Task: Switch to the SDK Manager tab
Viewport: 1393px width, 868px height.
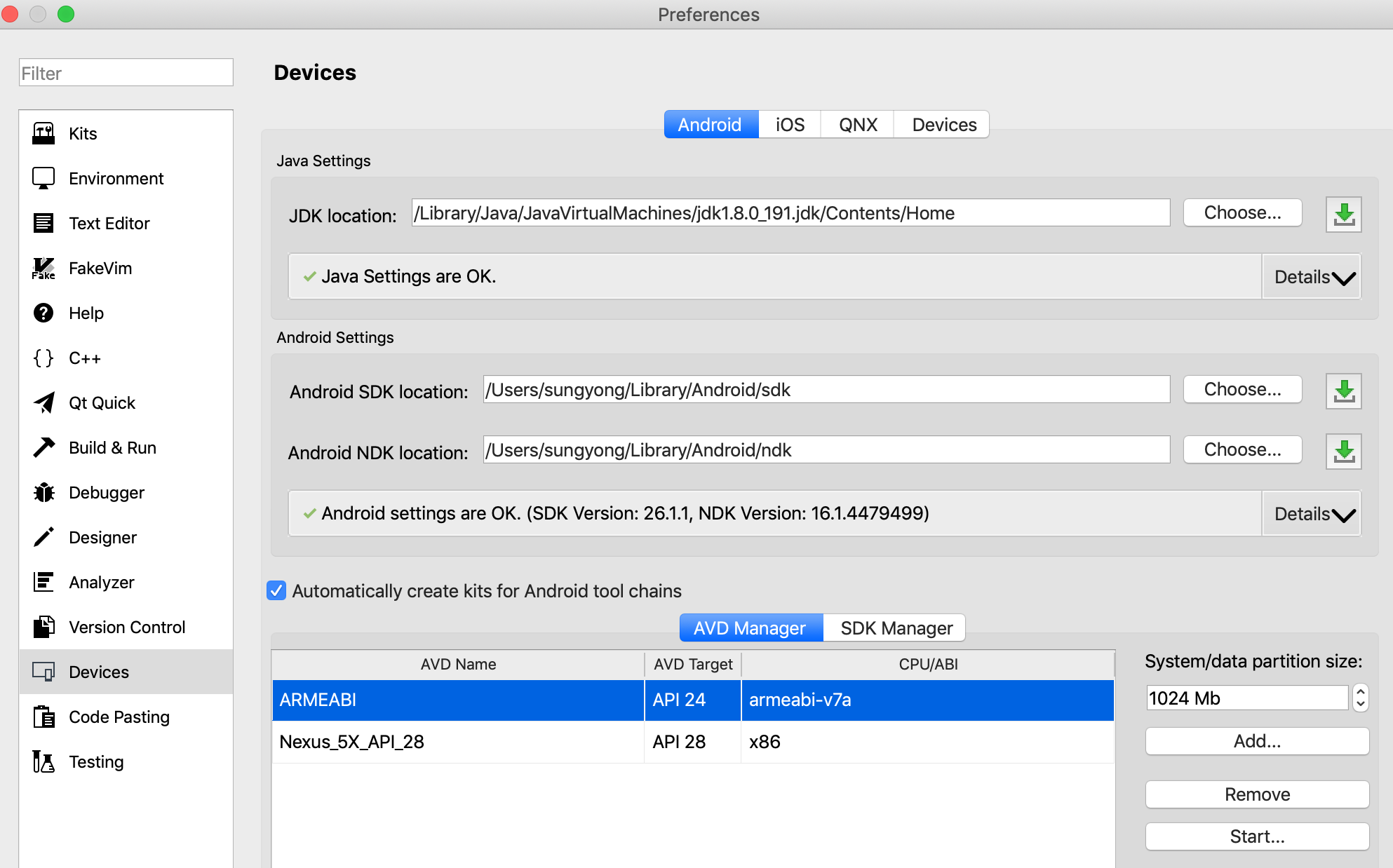Action: [x=896, y=628]
